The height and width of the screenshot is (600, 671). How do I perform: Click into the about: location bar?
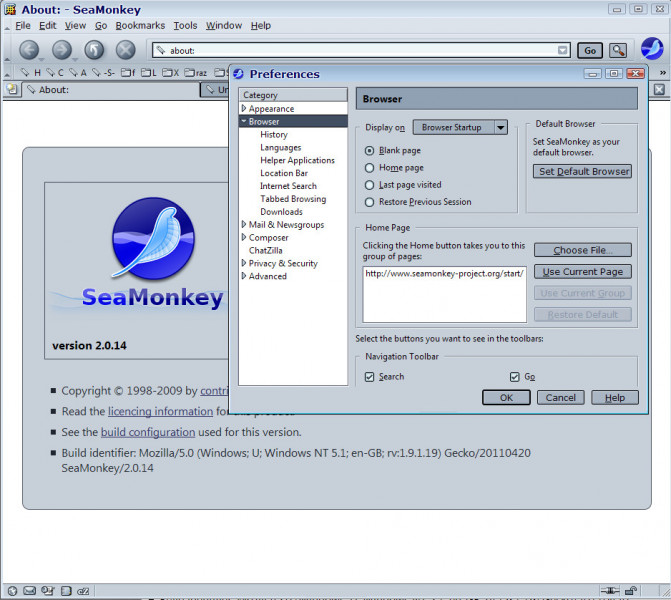pos(362,50)
